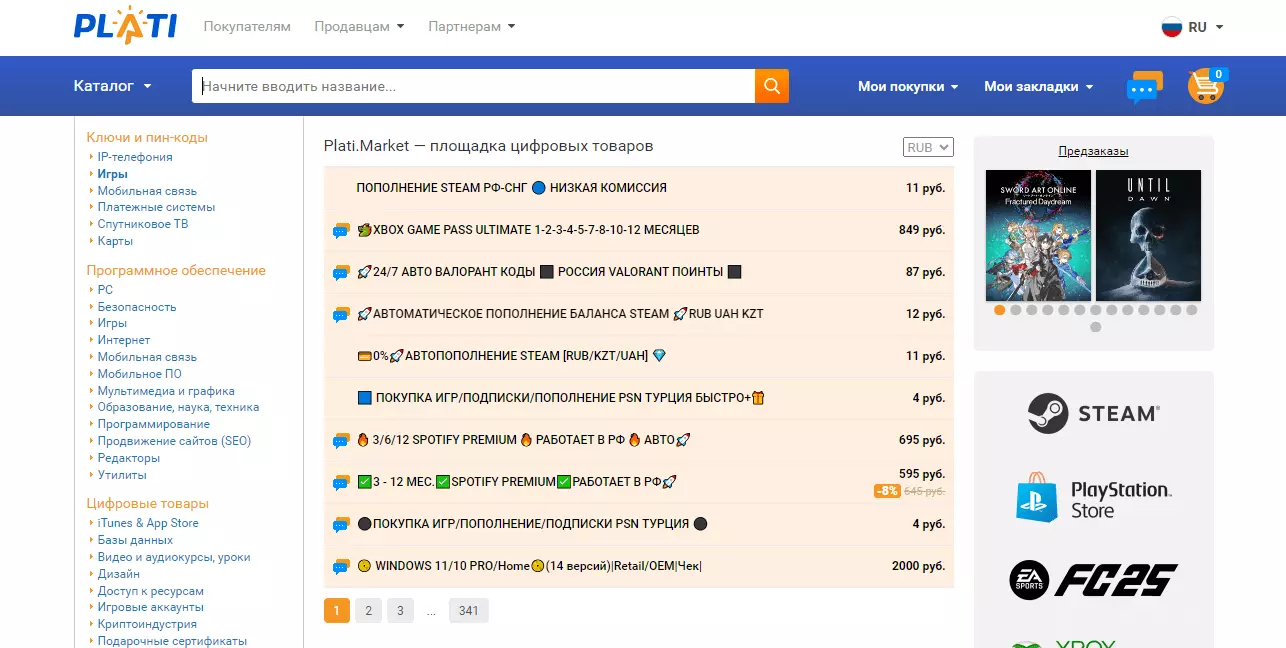This screenshot has width=1286, height=648.
Task: Click chat icon beside WINDOWS 11/10 PRO/Home
Action: (x=341, y=567)
